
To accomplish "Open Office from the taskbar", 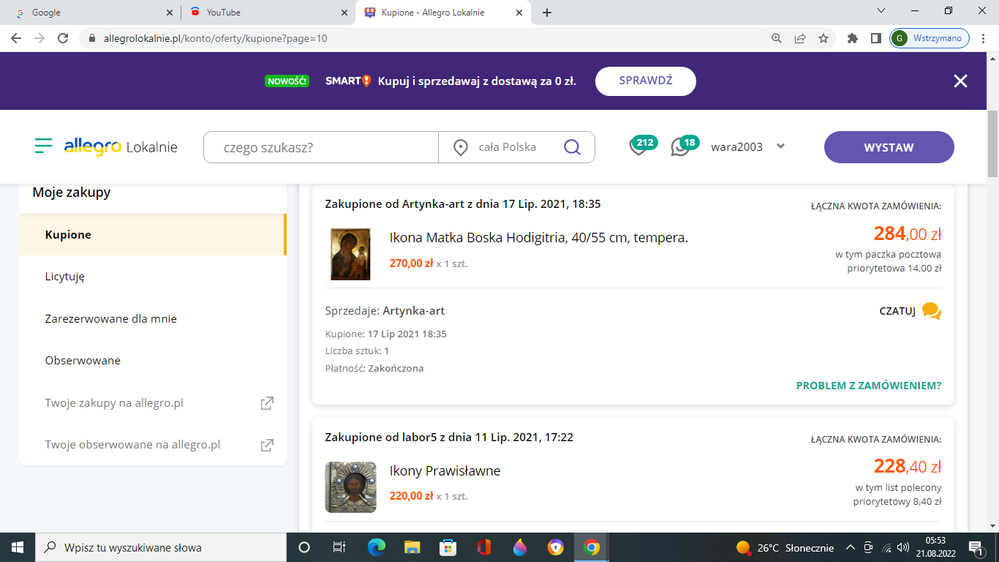I will click(x=484, y=547).
